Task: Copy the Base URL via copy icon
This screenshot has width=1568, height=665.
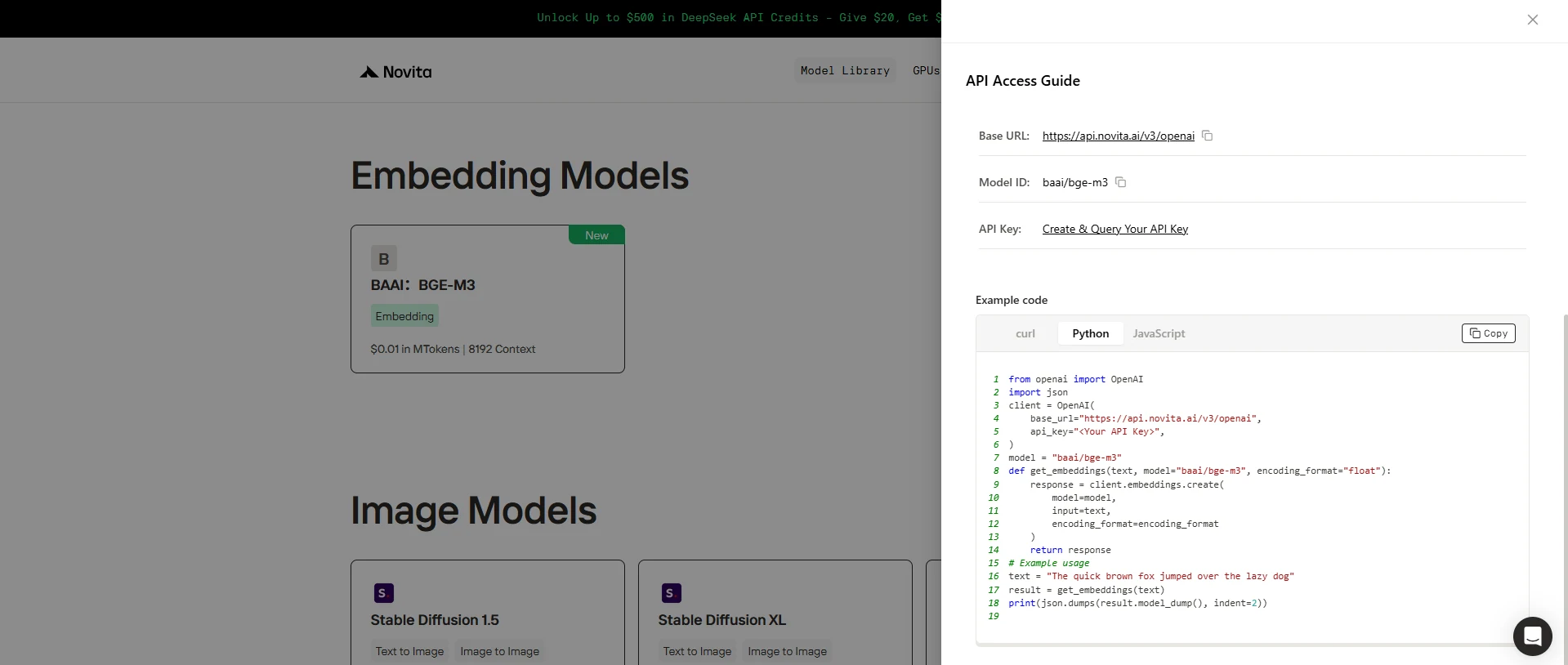Action: point(1207,136)
